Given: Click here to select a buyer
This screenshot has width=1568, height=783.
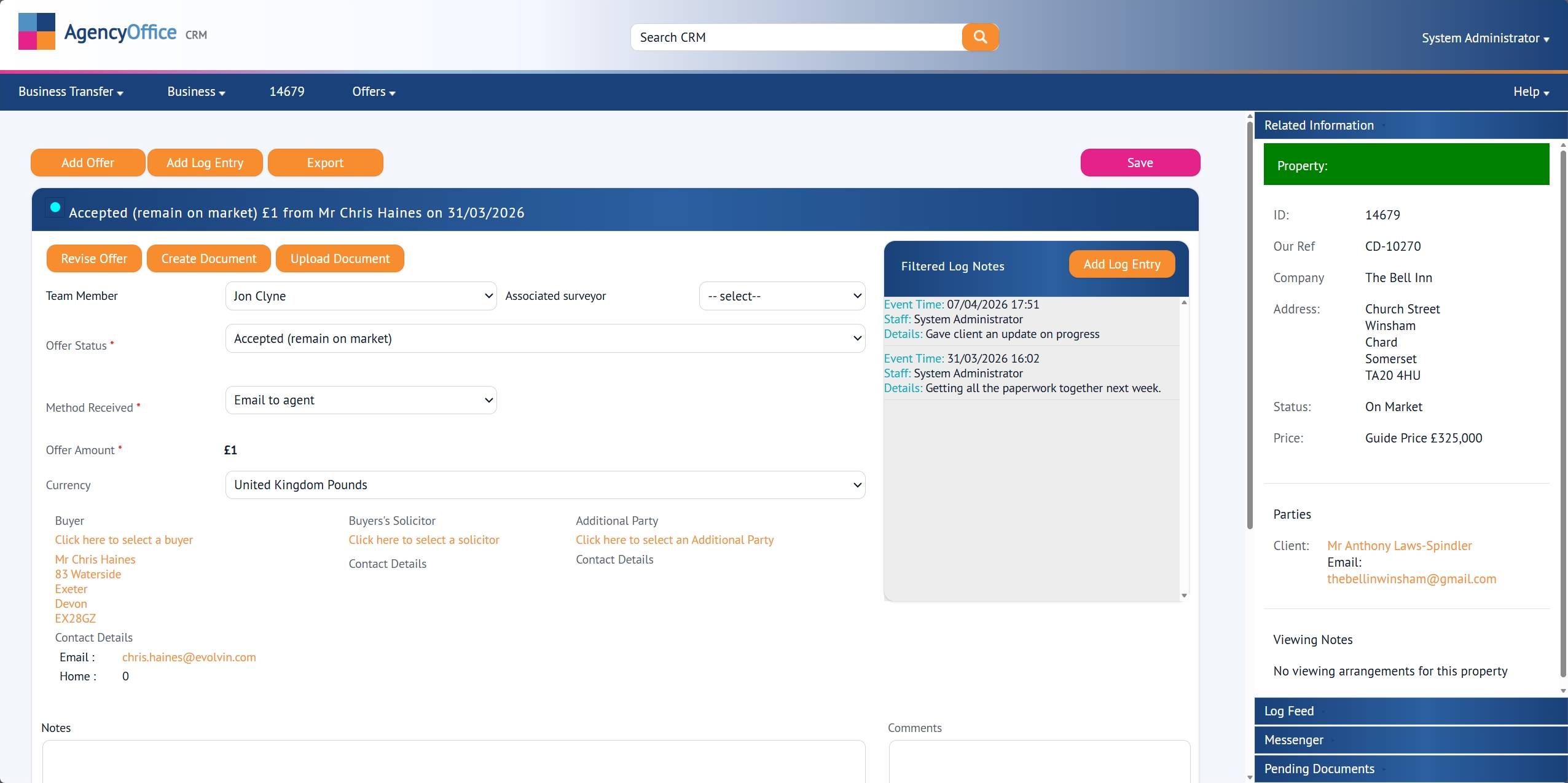Looking at the screenshot, I should click(124, 540).
